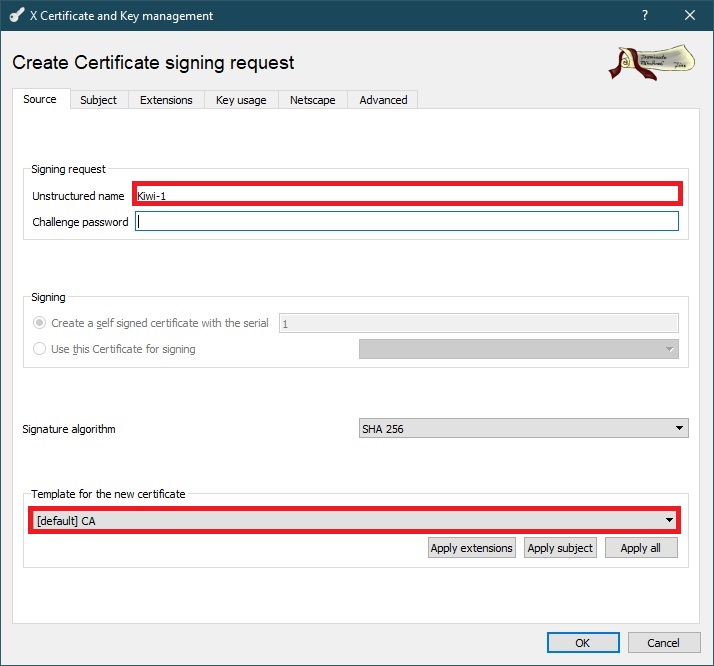Switch to the Netscape tab

[x=313, y=100]
